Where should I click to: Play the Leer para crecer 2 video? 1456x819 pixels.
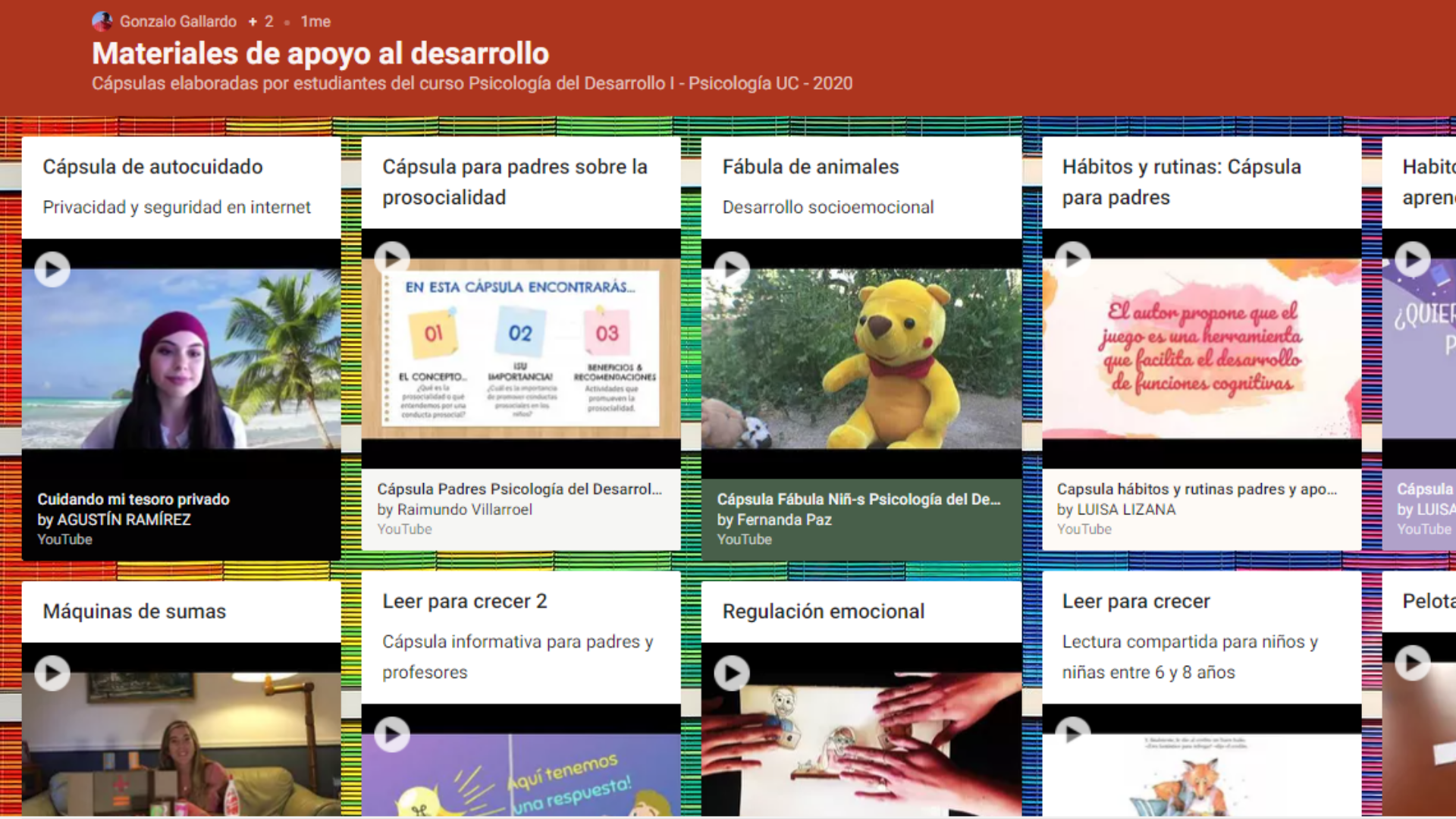coord(392,734)
